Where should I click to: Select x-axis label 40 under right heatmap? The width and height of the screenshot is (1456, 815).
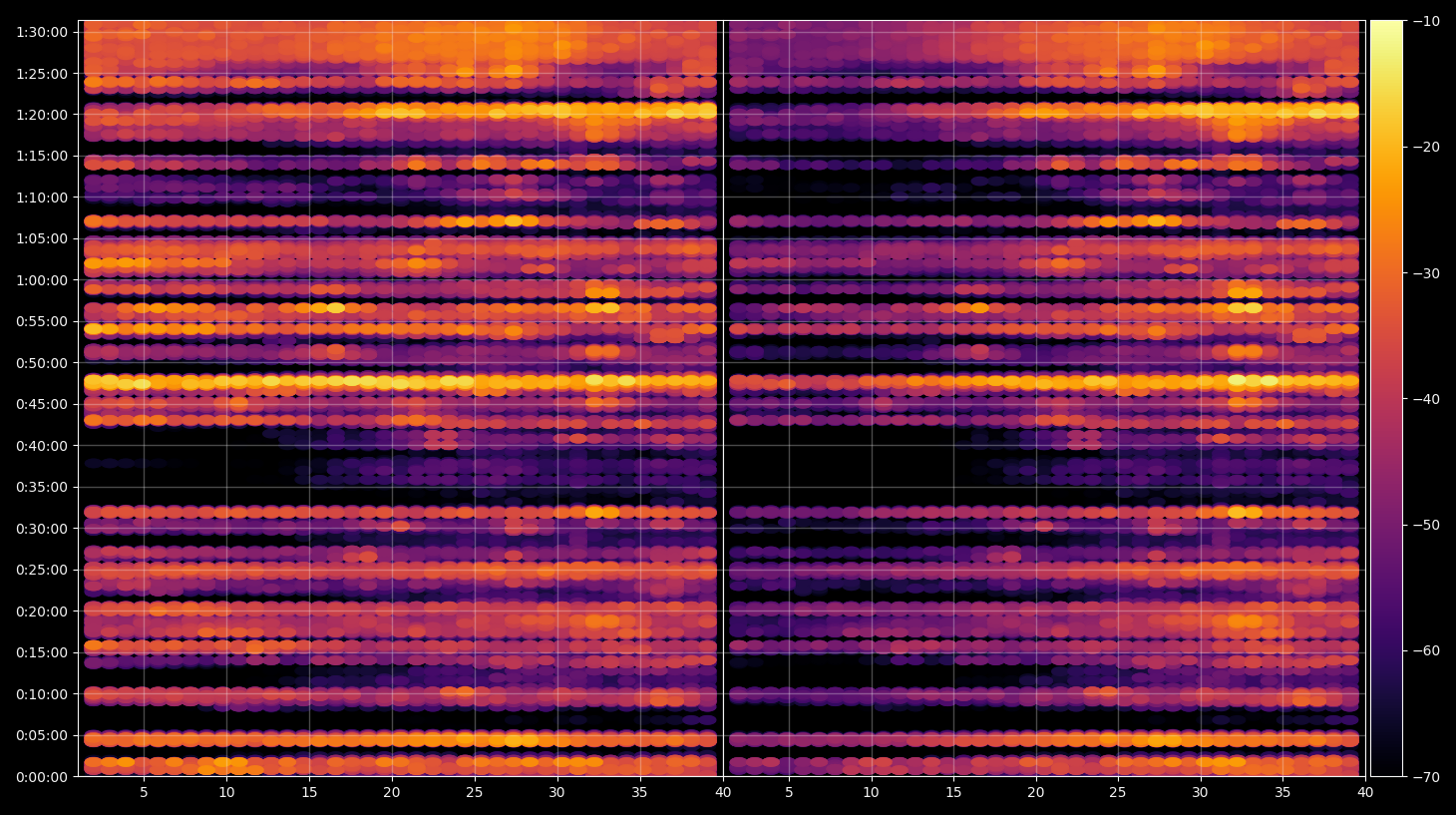[1365, 793]
